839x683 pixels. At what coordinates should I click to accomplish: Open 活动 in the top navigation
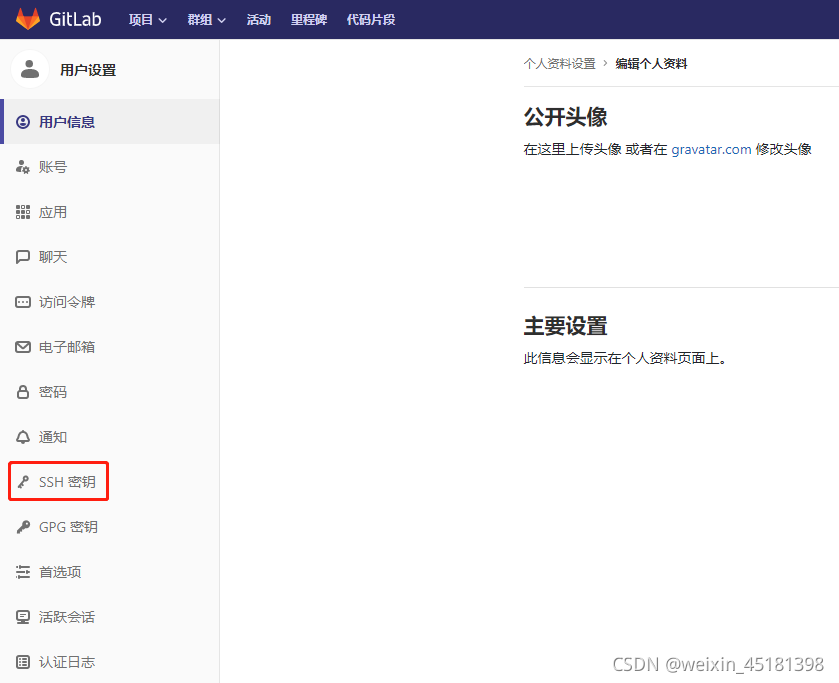pos(258,20)
